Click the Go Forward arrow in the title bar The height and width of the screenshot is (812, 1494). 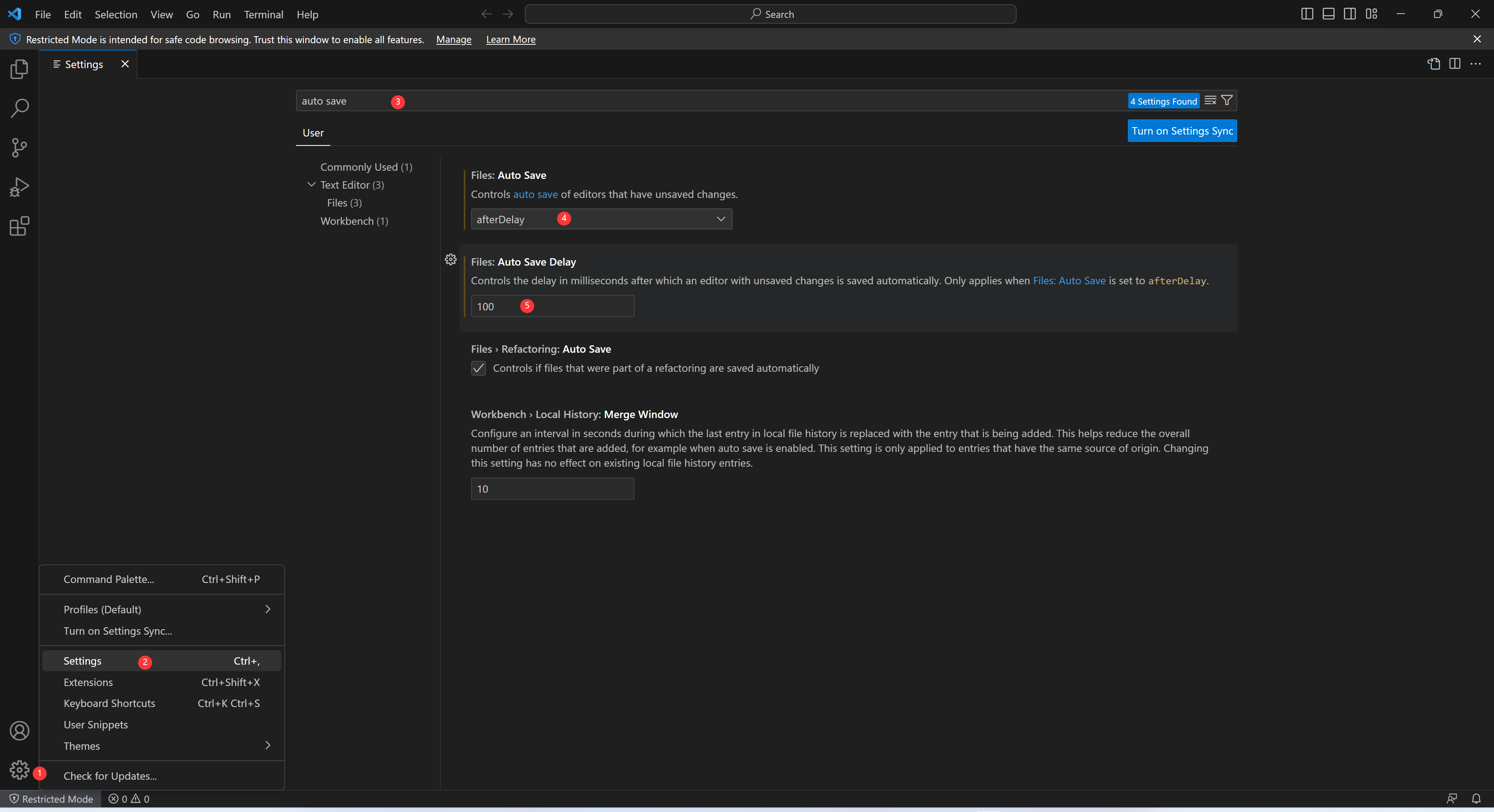pos(508,14)
